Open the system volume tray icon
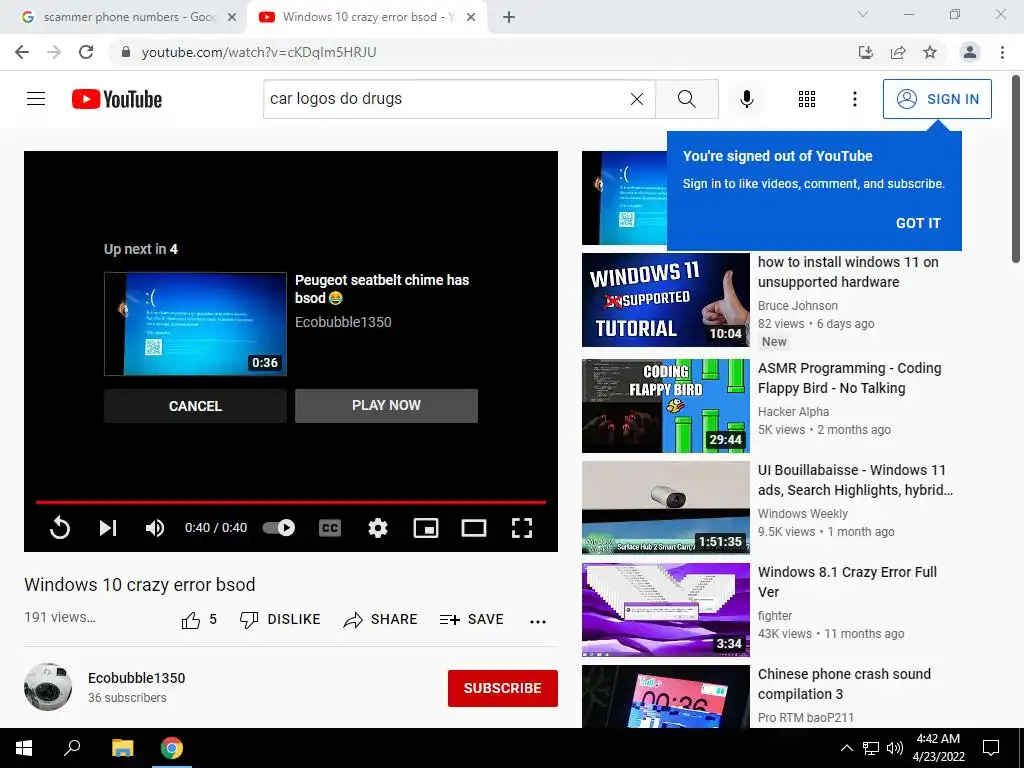This screenshot has width=1024, height=768. pos(895,748)
